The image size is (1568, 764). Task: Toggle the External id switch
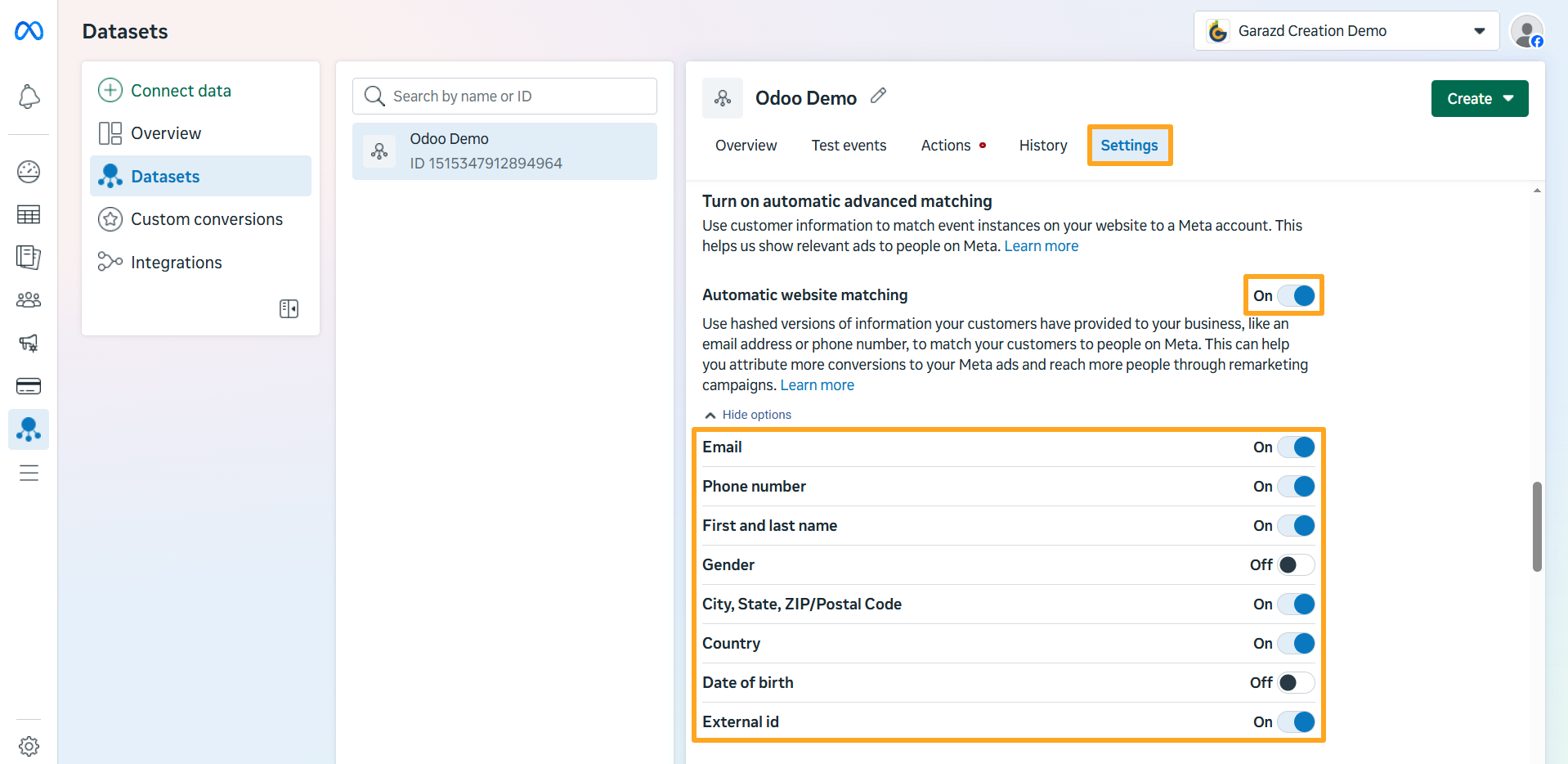pos(1297,722)
